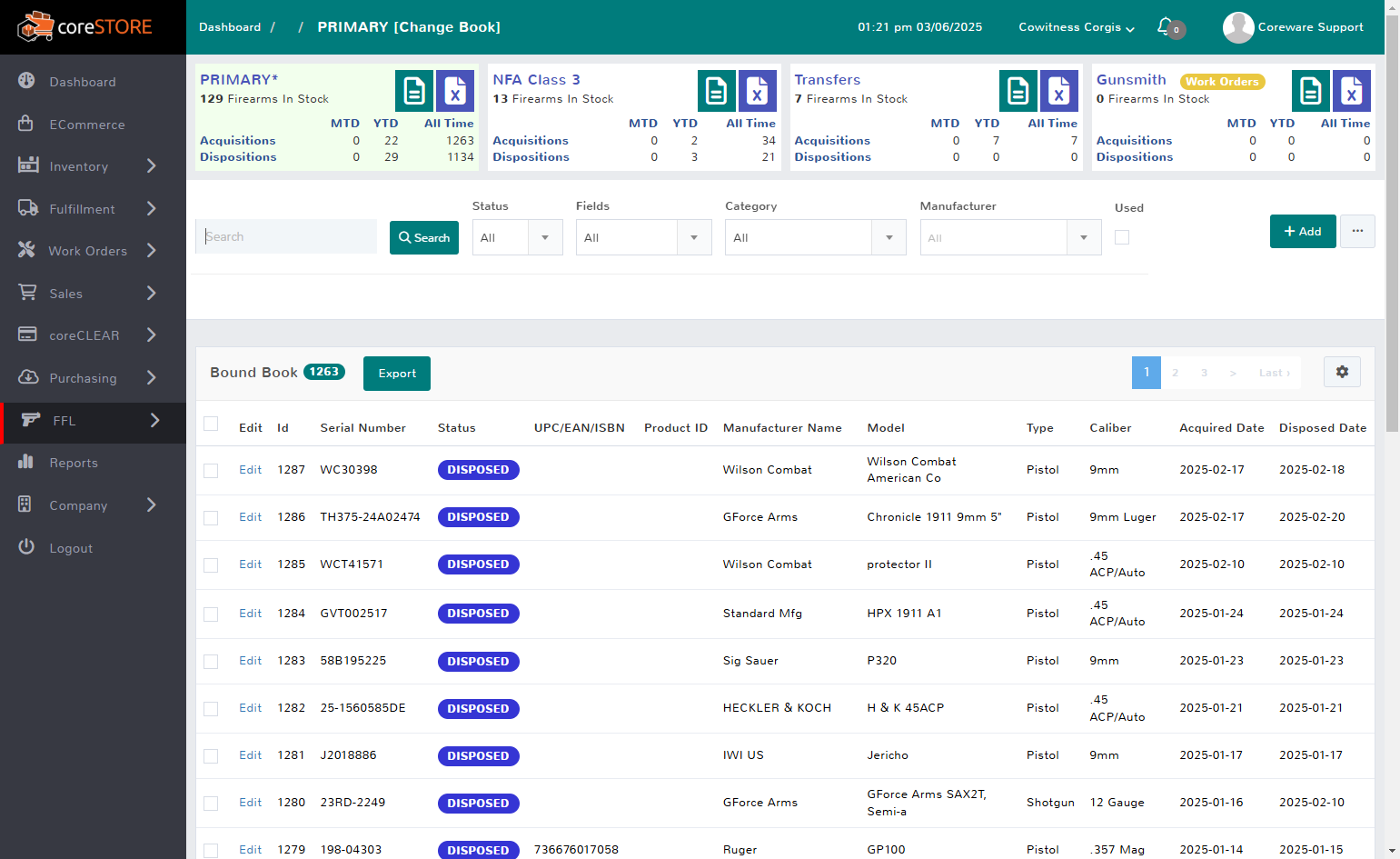Click the Search button
Viewport: 1400px width, 859px height.
[x=424, y=237]
